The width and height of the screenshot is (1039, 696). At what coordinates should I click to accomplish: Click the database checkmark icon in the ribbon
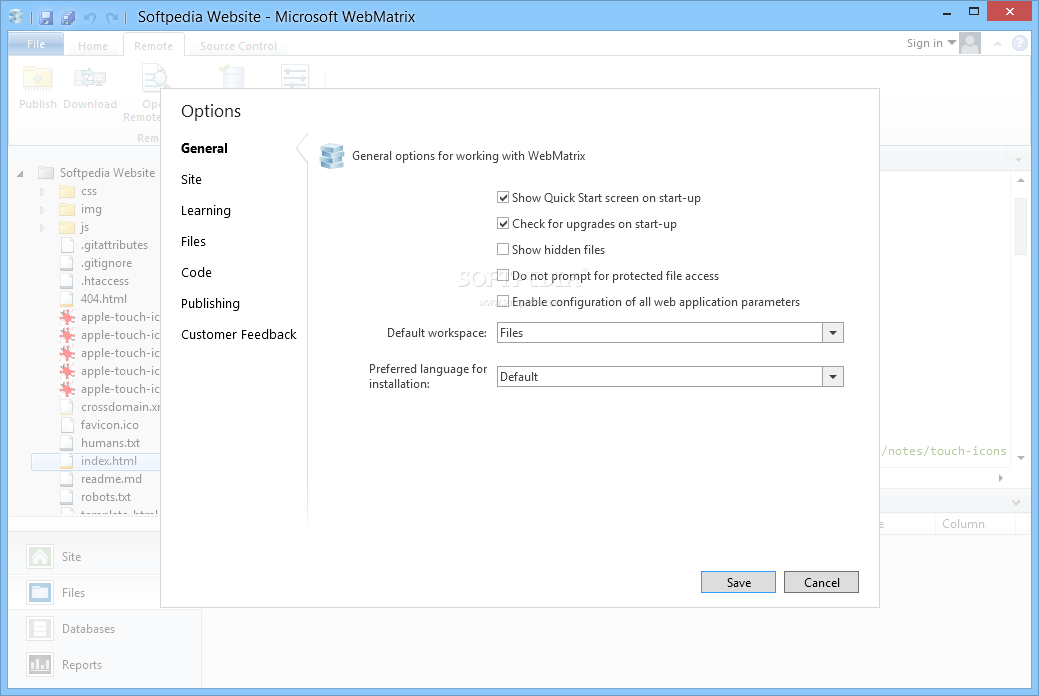pos(231,76)
